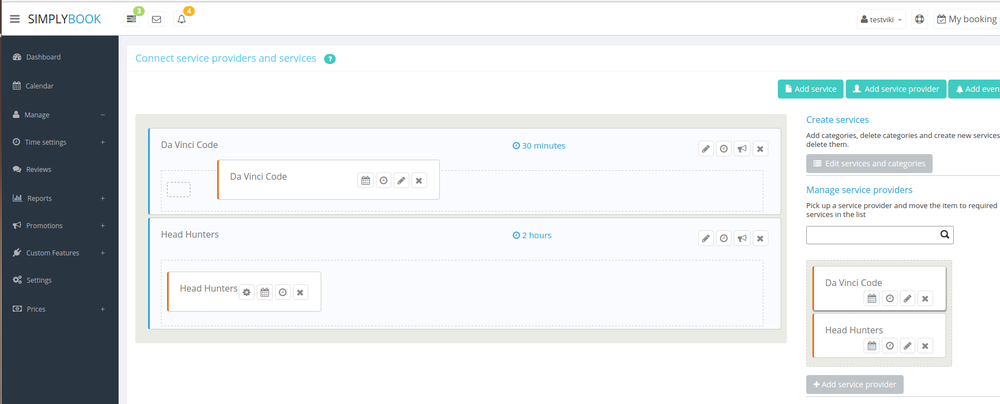Click the search magnifier icon in provider search
This screenshot has width=1000, height=404.
[x=944, y=235]
